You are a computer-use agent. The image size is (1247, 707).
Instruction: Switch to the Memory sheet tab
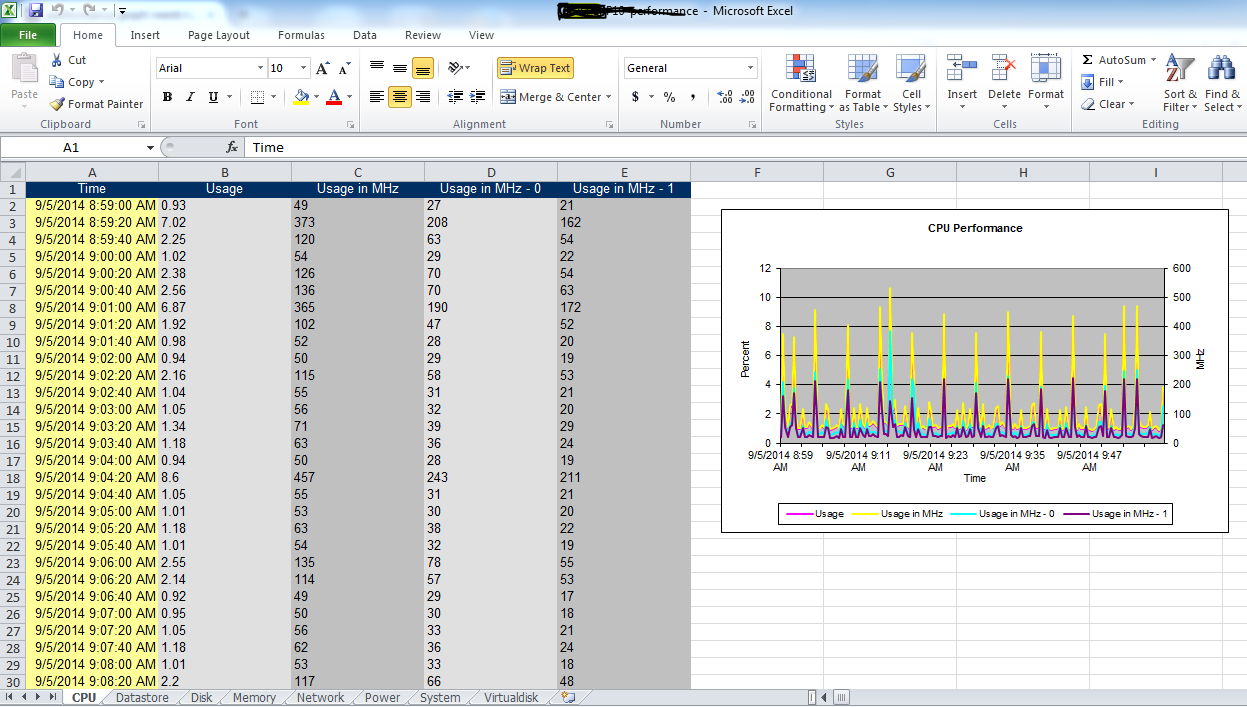coord(254,698)
